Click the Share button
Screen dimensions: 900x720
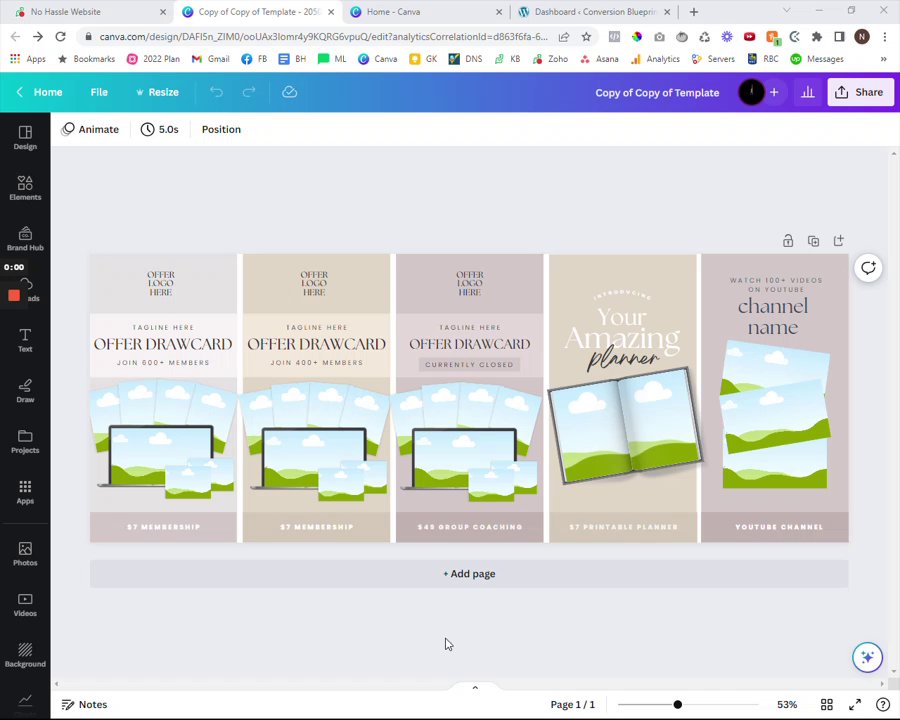tap(860, 92)
